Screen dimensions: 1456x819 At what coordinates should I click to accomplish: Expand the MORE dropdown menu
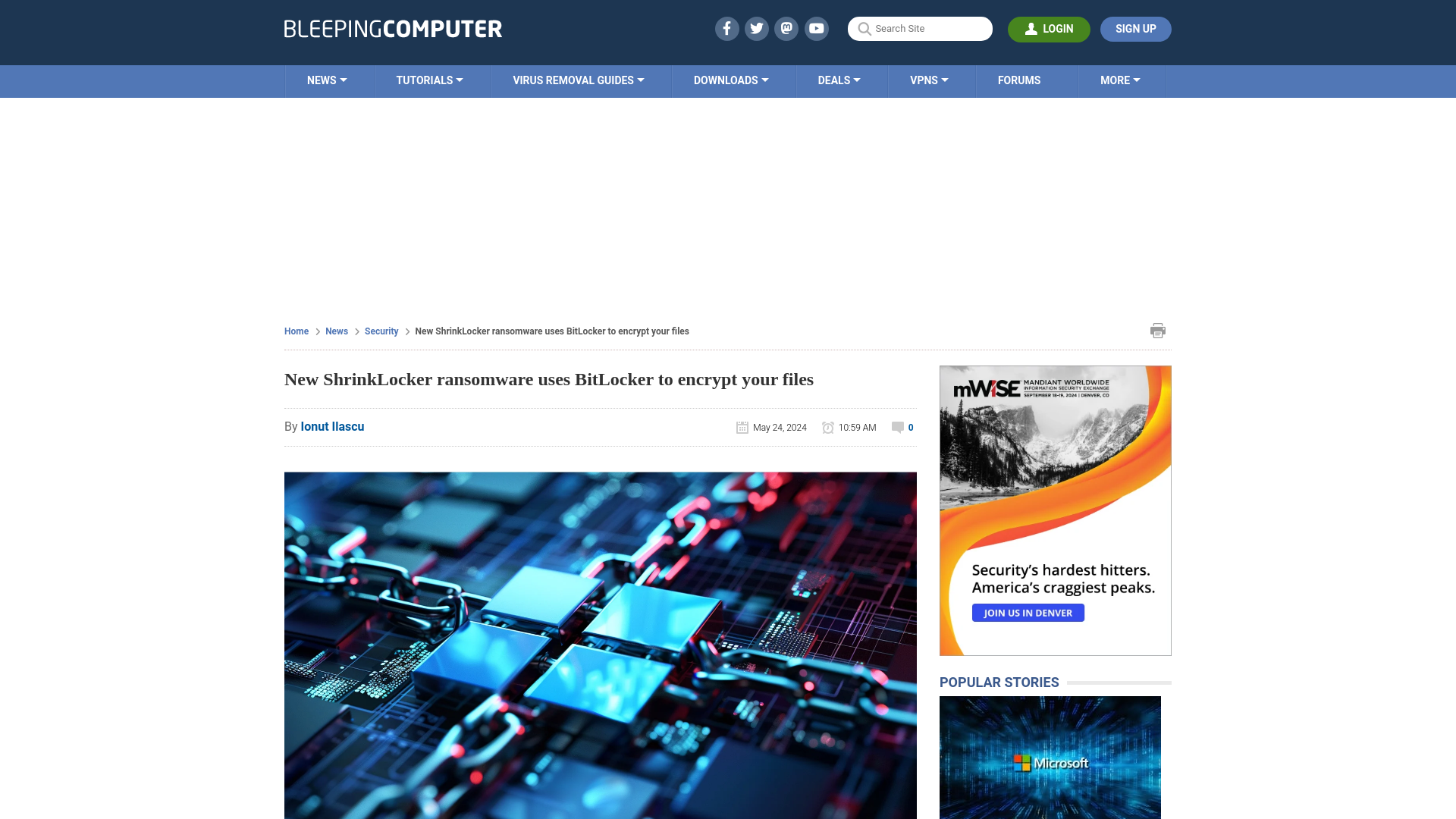(x=1120, y=80)
